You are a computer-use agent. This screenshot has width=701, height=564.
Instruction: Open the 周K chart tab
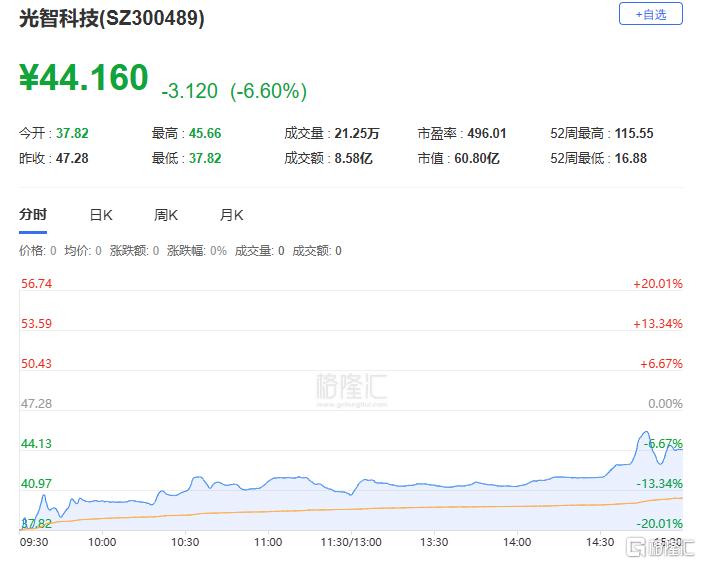pos(166,215)
